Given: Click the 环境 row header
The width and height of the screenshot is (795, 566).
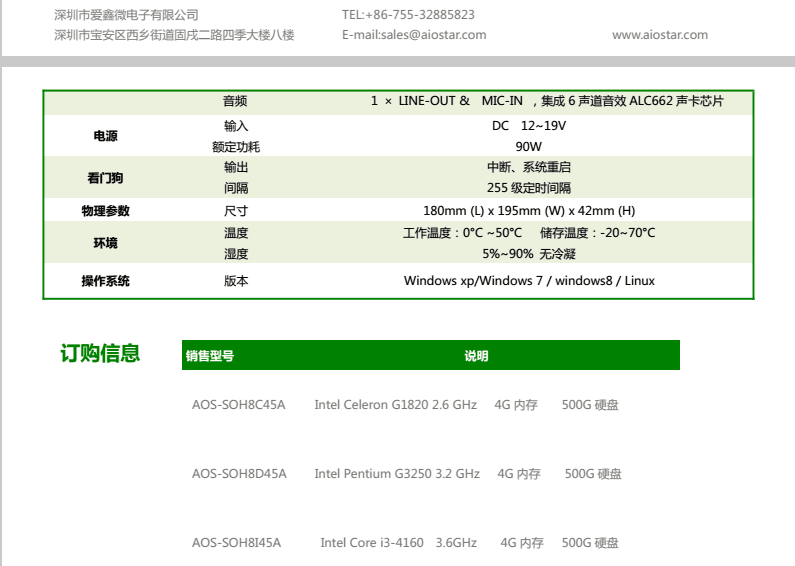Looking at the screenshot, I should 105,243.
